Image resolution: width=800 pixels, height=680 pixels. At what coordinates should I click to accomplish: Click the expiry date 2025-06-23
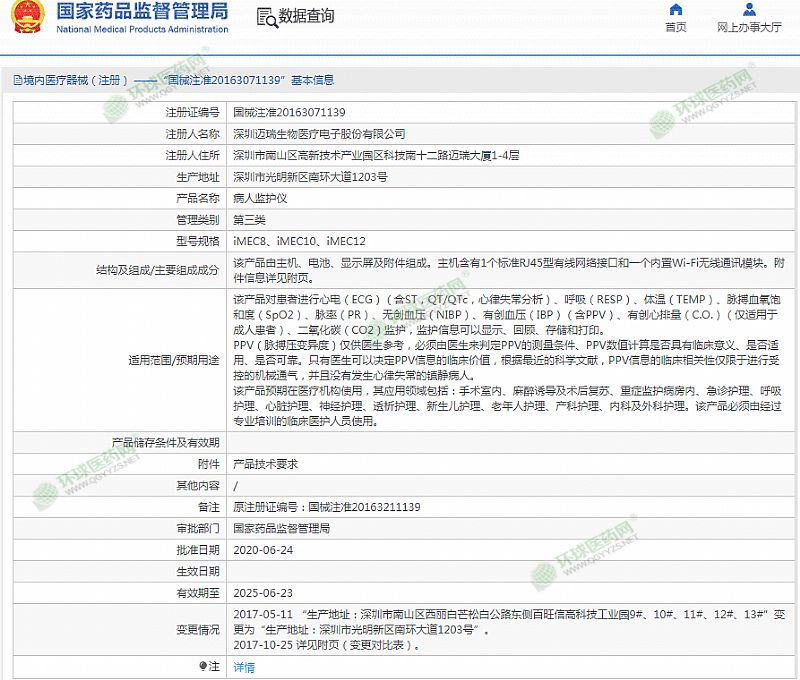point(263,593)
